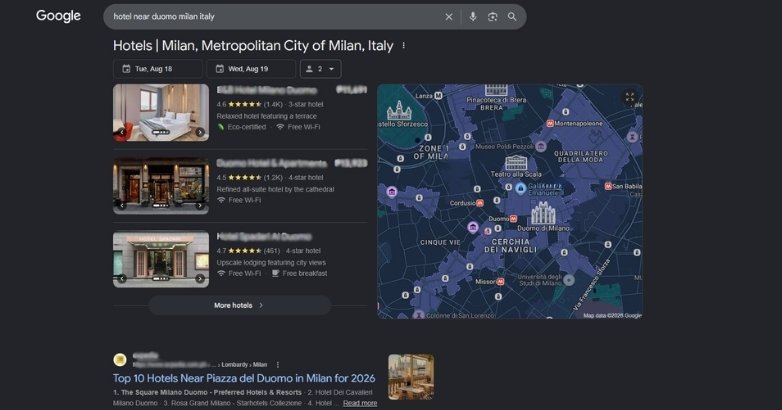This screenshot has width=782, height=410.
Task: Show previous photo of all-suite hotel
Action: (x=122, y=205)
